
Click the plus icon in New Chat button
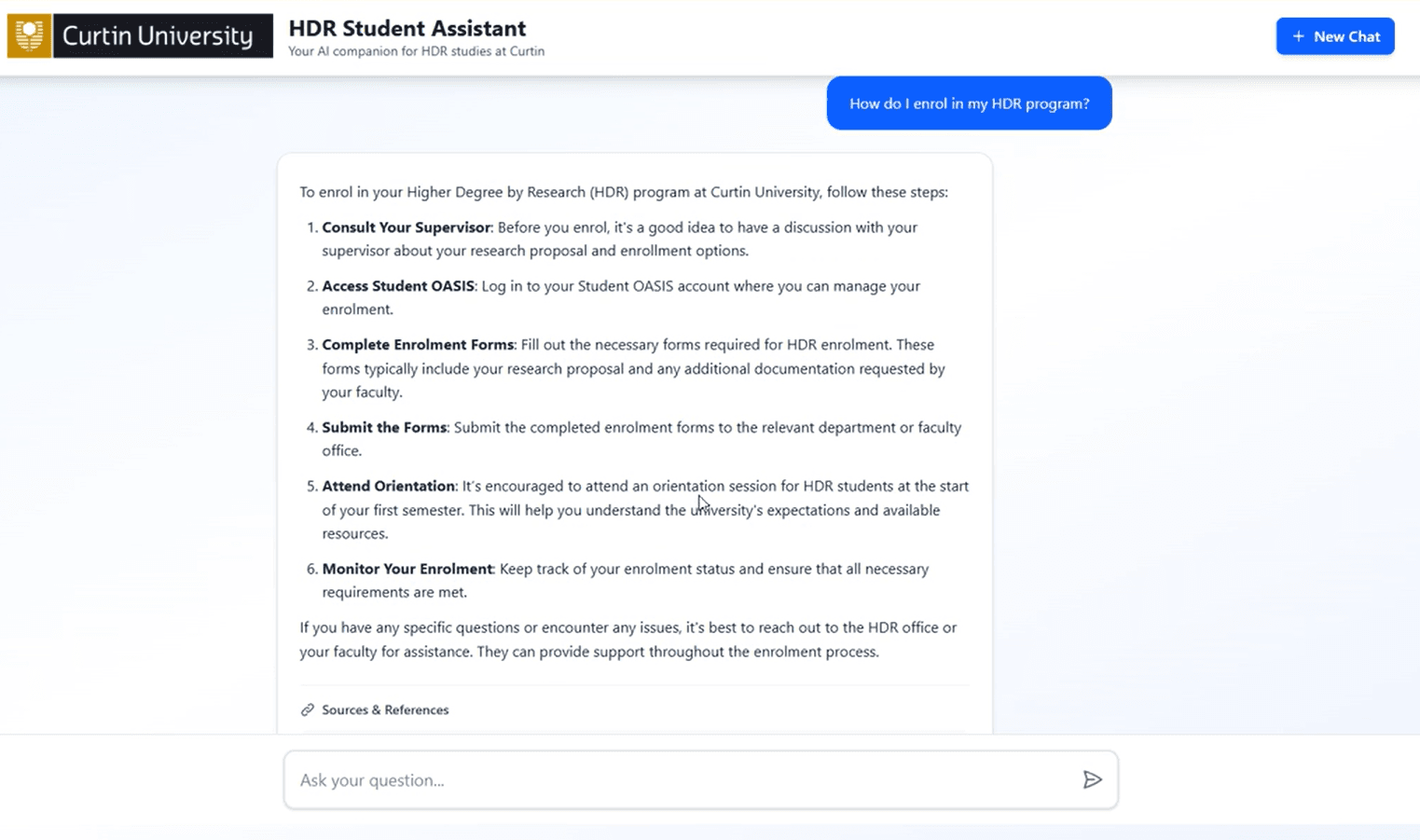point(1298,36)
